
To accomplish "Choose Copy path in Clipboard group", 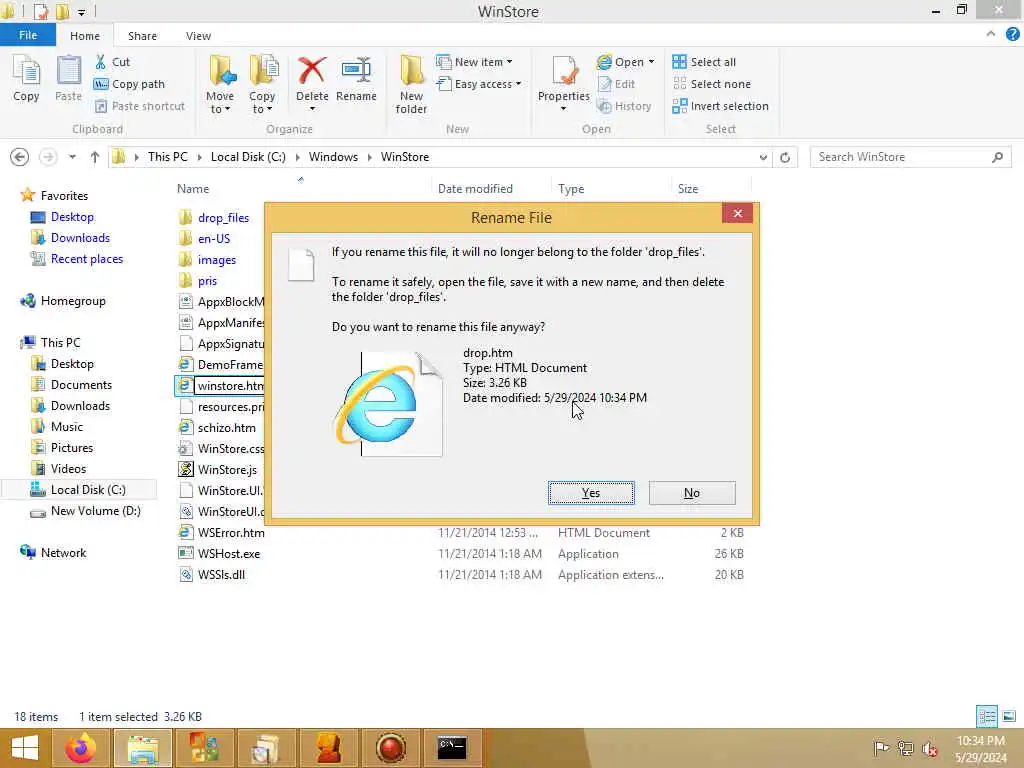I will click(129, 84).
